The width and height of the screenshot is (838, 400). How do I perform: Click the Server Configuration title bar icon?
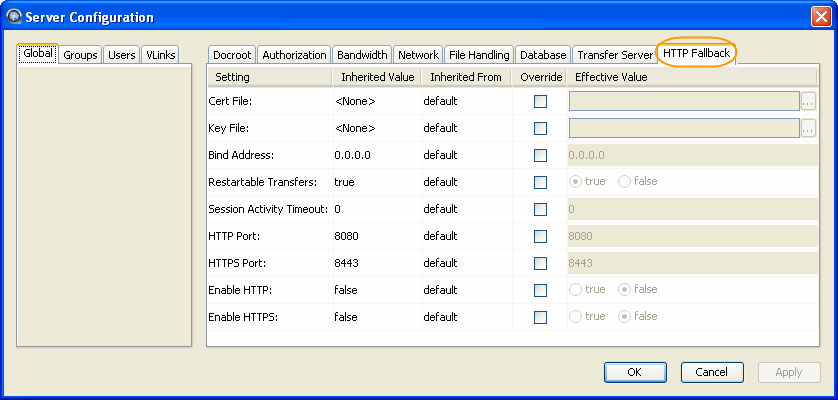[x=13, y=17]
